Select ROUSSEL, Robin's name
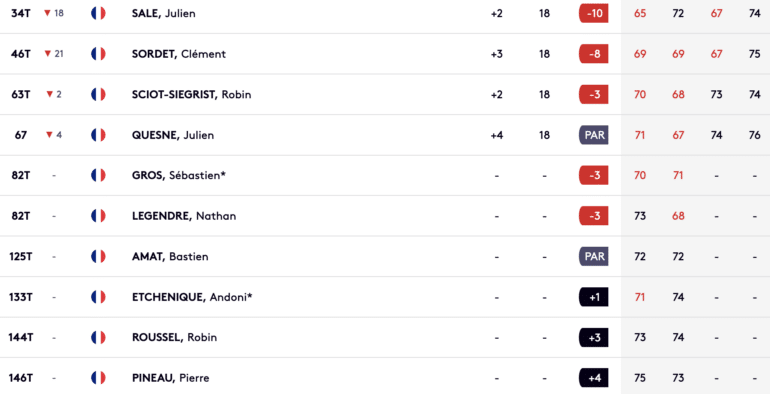Viewport: 770px width, 394px height. [174, 338]
